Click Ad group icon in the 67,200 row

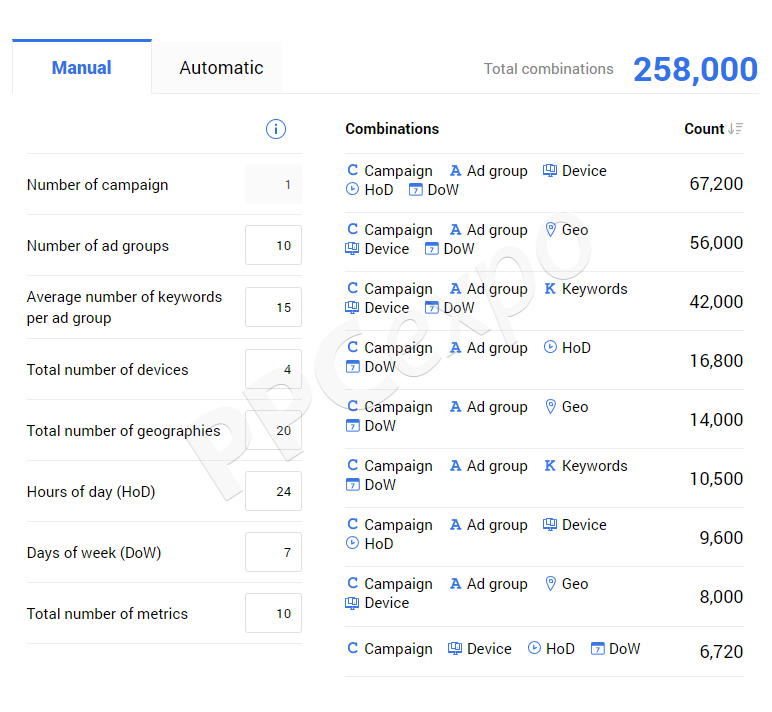click(x=455, y=170)
